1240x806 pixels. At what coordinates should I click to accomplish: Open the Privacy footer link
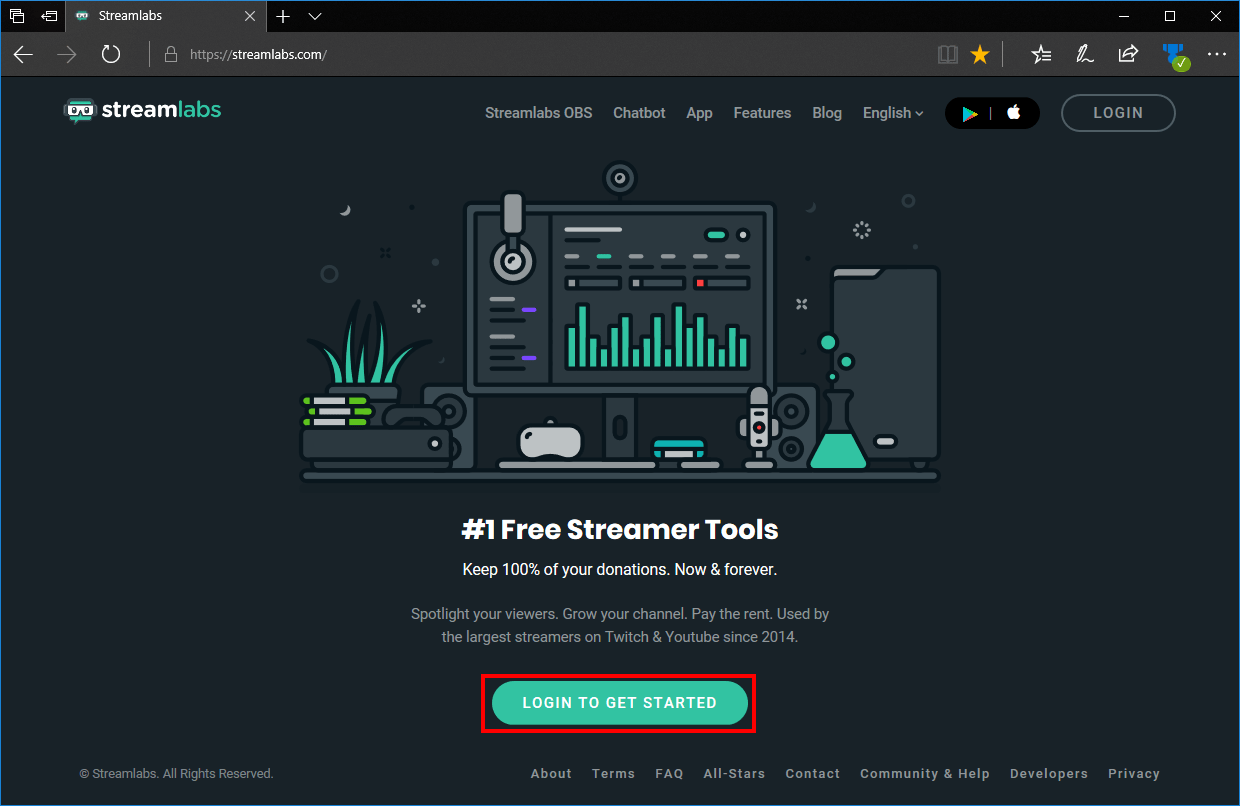pyautogui.click(x=1133, y=773)
